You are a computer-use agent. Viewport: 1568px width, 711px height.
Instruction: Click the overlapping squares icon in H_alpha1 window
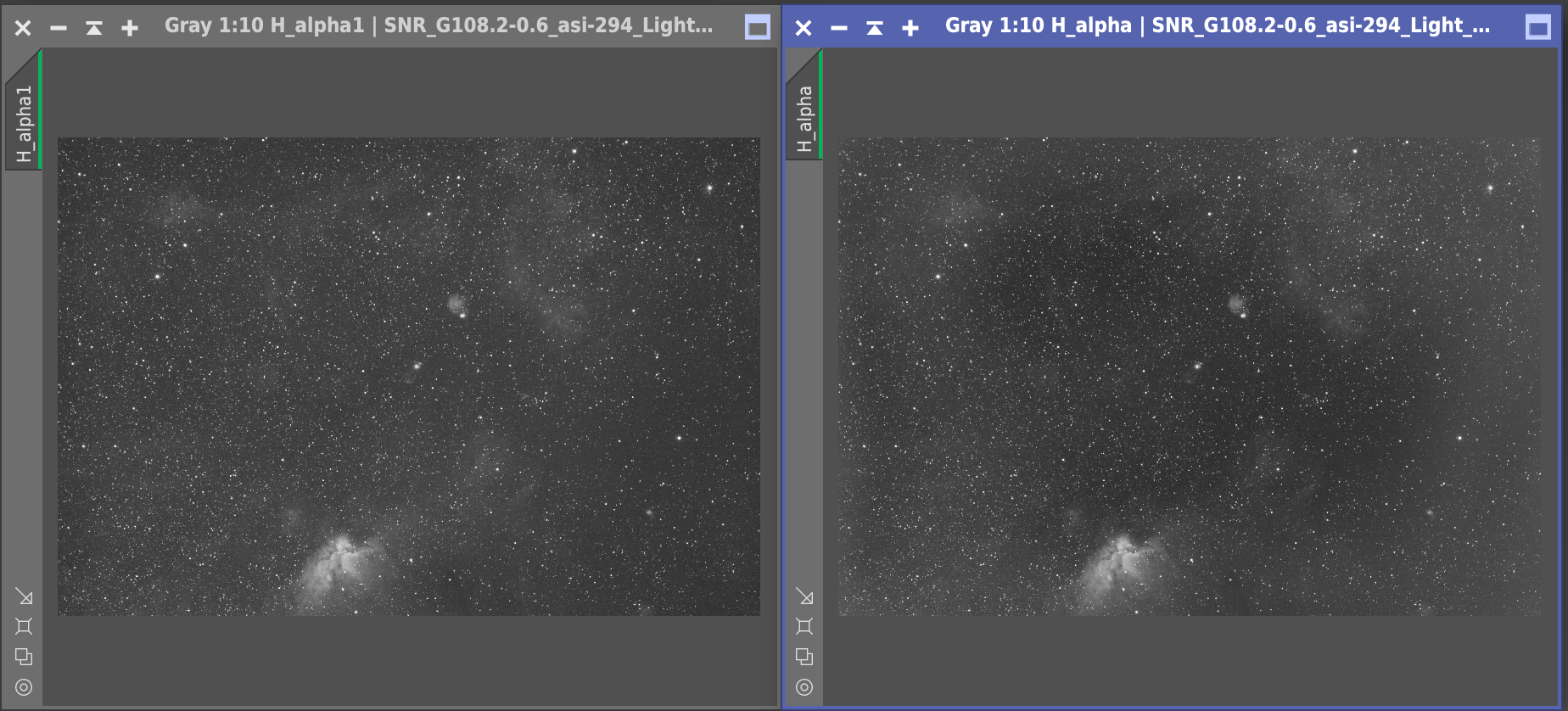tap(24, 657)
